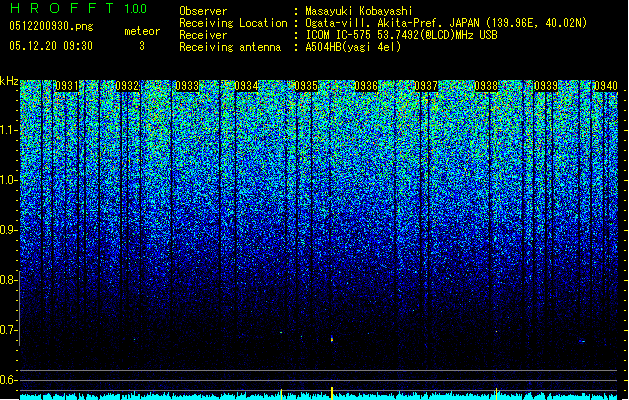
Task: Click the 0934 time marker
Action: [x=246, y=86]
